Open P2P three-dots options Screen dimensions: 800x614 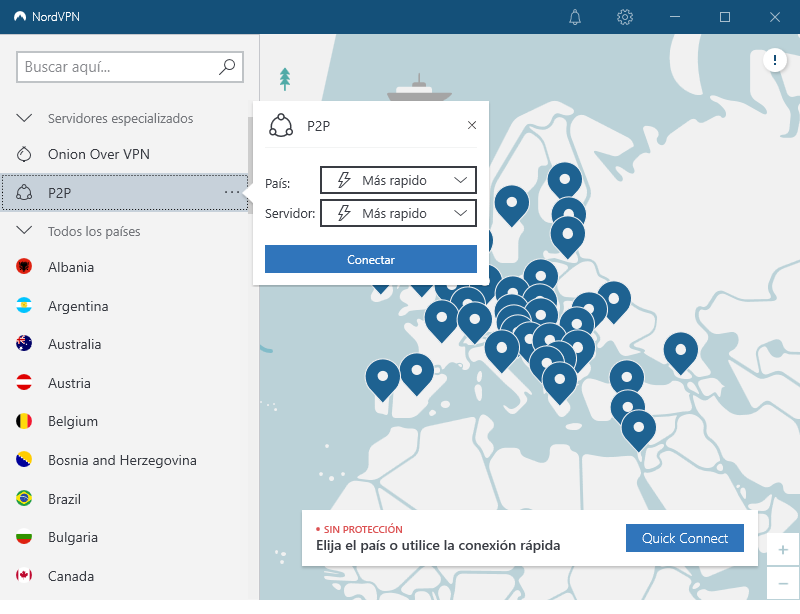[232, 192]
